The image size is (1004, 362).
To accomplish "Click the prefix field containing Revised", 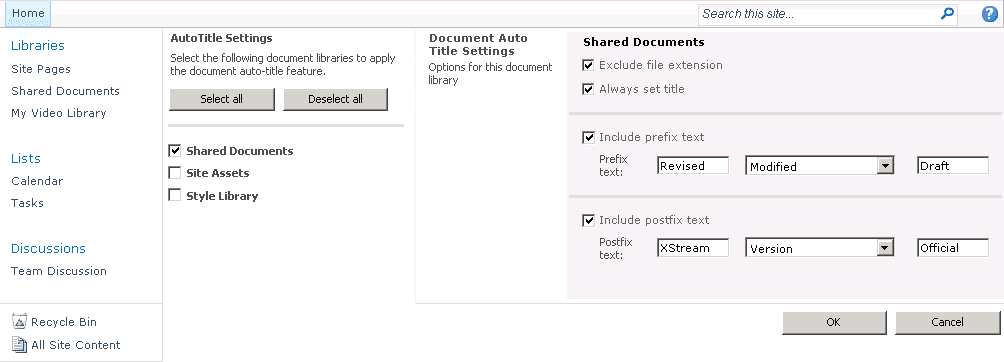I will point(693,165).
